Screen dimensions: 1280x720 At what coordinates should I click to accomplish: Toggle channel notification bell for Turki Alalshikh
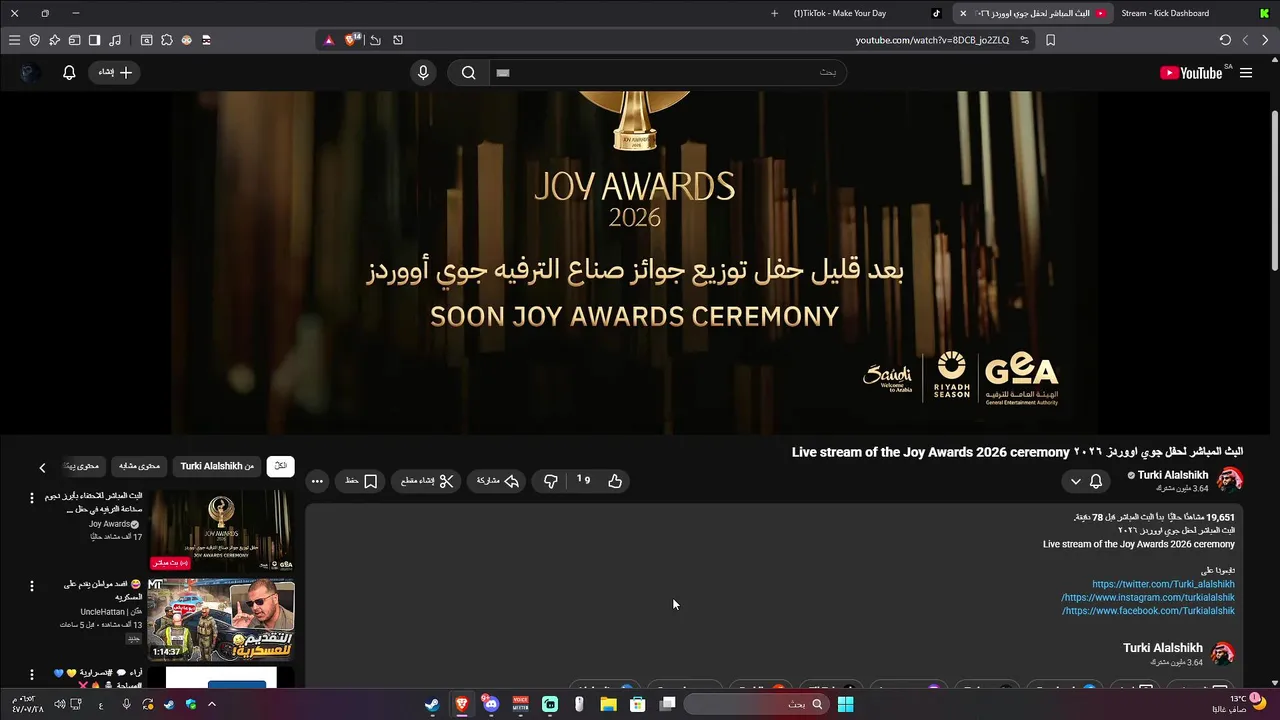click(1096, 481)
